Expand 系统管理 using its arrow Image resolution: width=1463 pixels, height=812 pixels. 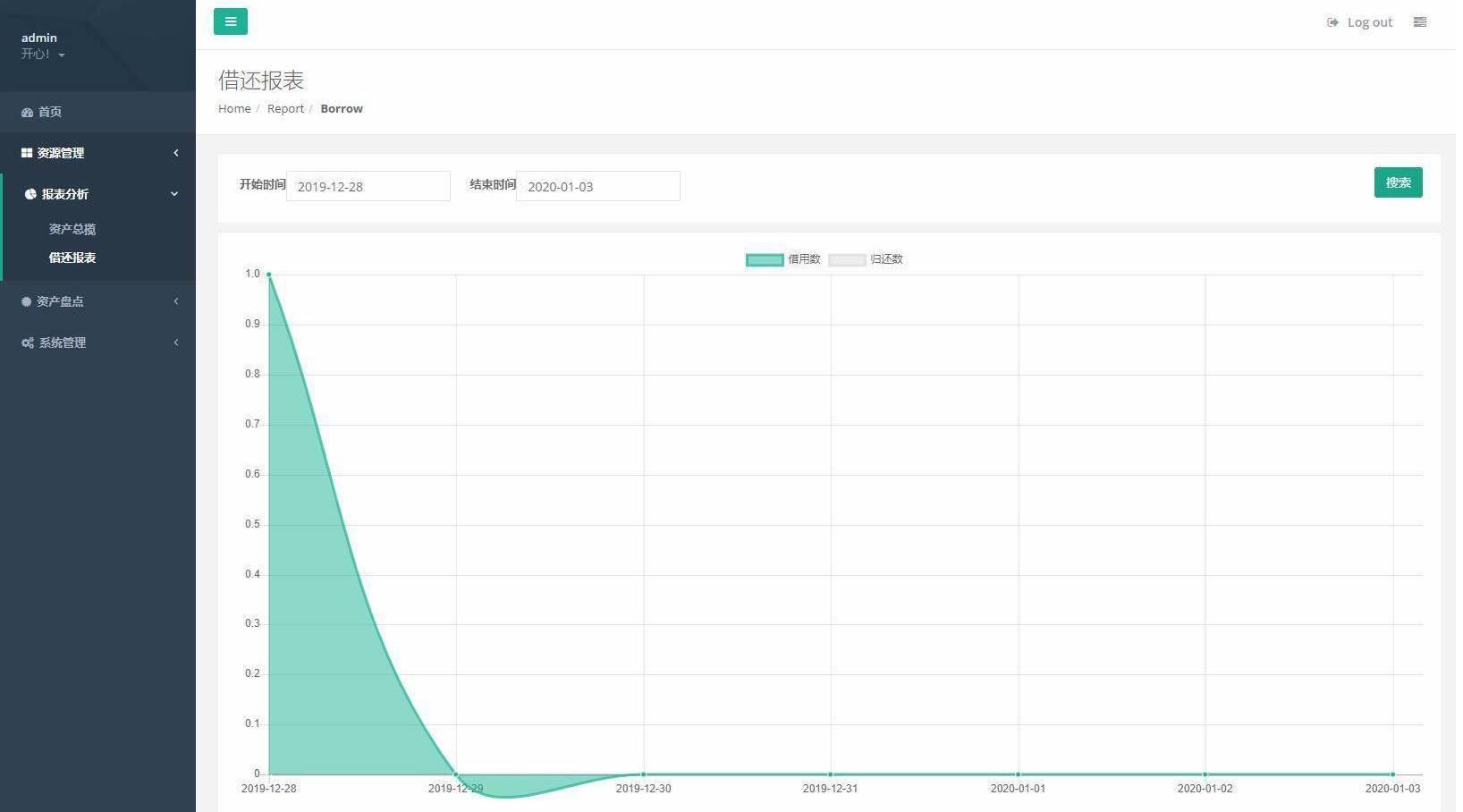click(176, 343)
